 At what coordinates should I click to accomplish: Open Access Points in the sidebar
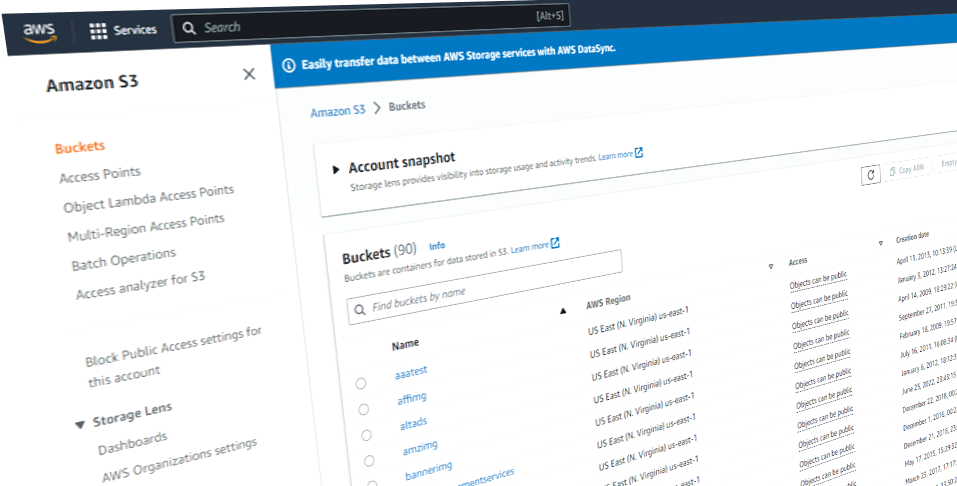pyautogui.click(x=100, y=175)
